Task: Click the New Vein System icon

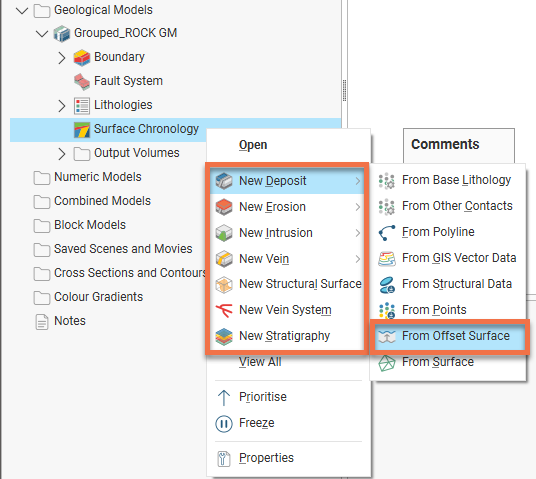Action: (x=224, y=310)
